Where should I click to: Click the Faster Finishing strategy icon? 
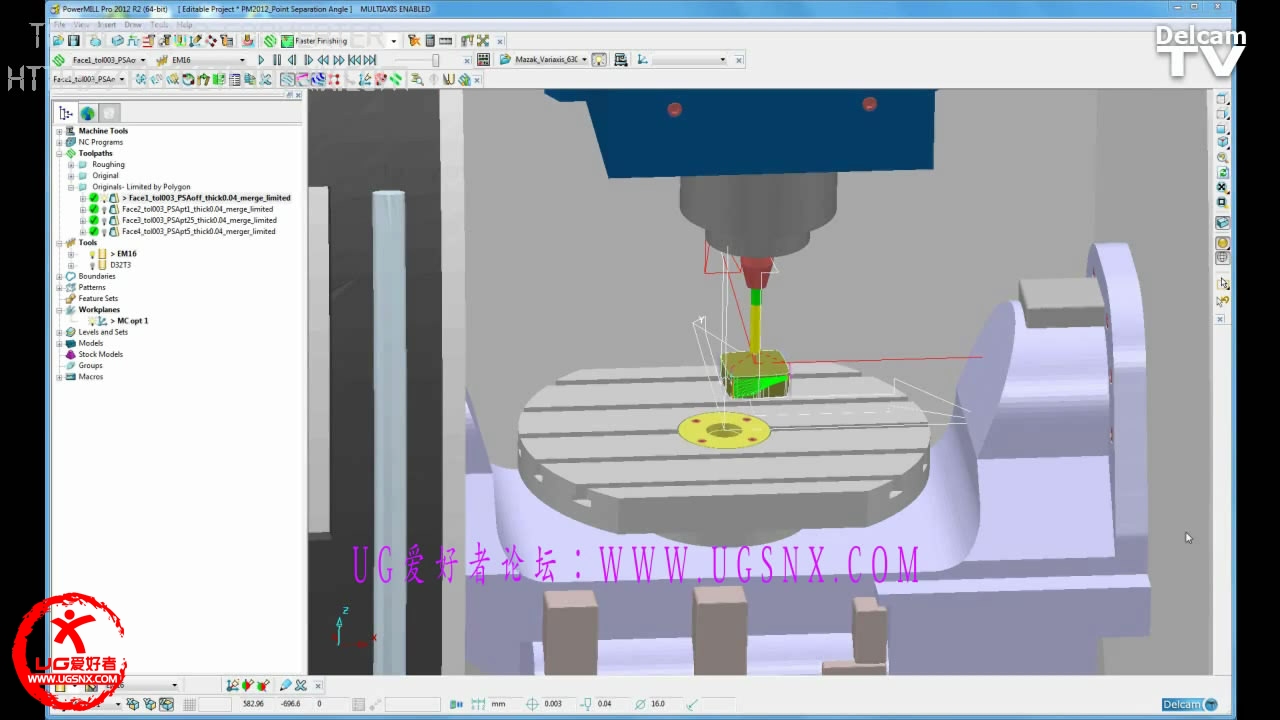(x=287, y=41)
